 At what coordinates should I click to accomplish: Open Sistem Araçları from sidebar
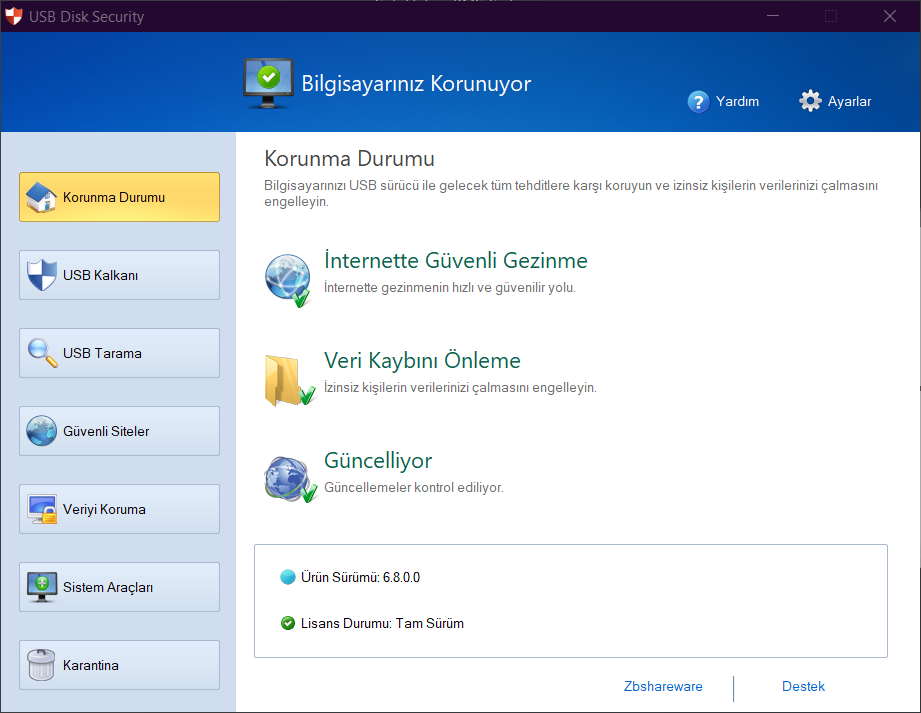(119, 587)
